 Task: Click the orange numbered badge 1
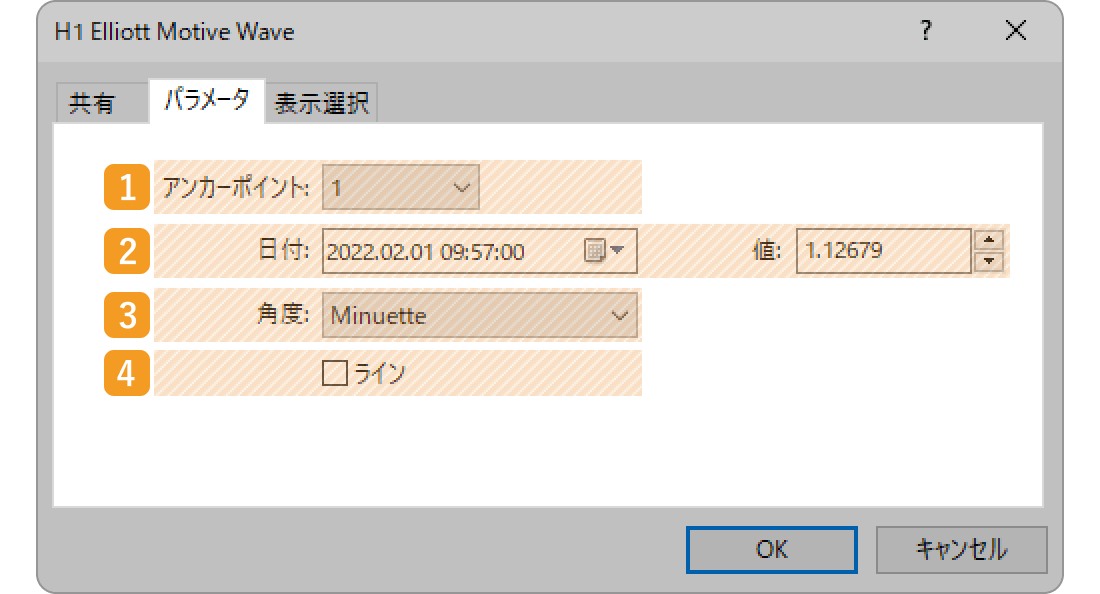pos(128,187)
